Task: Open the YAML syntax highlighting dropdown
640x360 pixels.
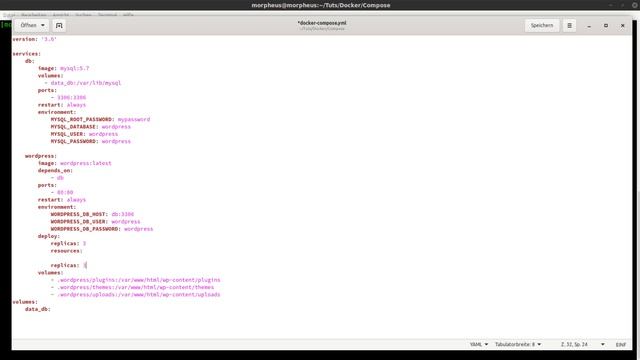Action: [x=479, y=344]
